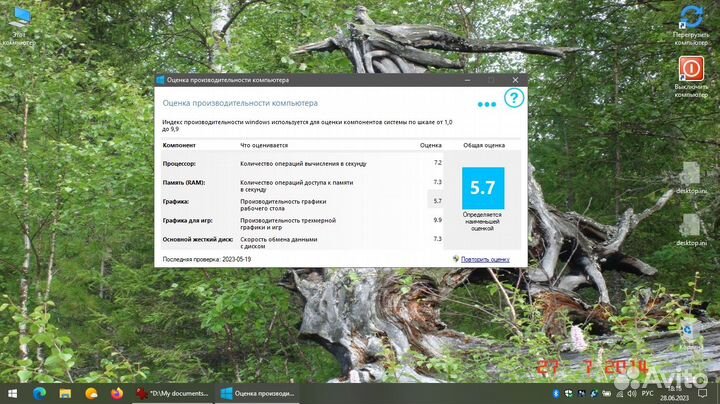Minimize the Оценка производительности window
The image size is (720, 404).
467,80
